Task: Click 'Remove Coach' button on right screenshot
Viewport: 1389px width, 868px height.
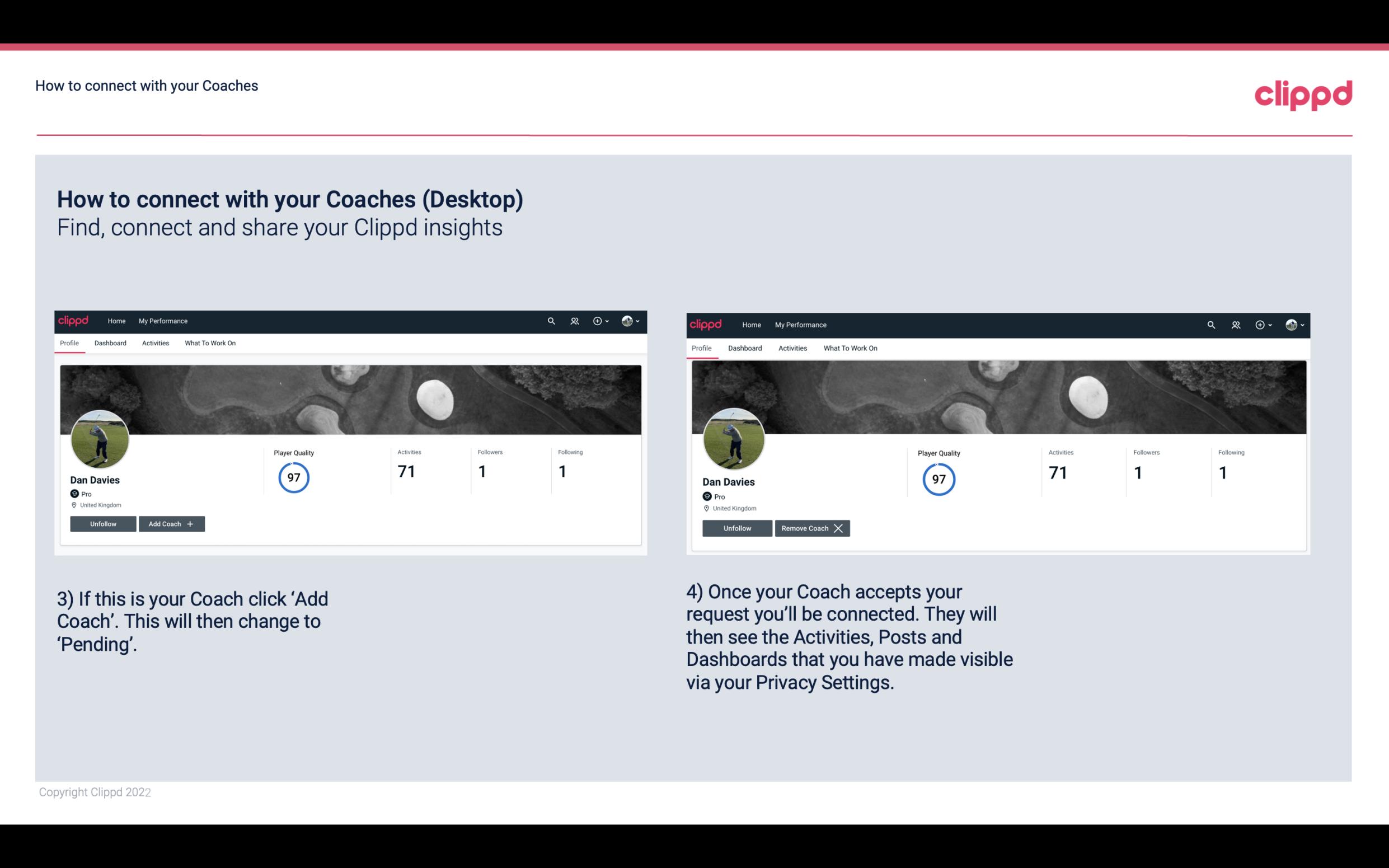Action: pyautogui.click(x=811, y=528)
